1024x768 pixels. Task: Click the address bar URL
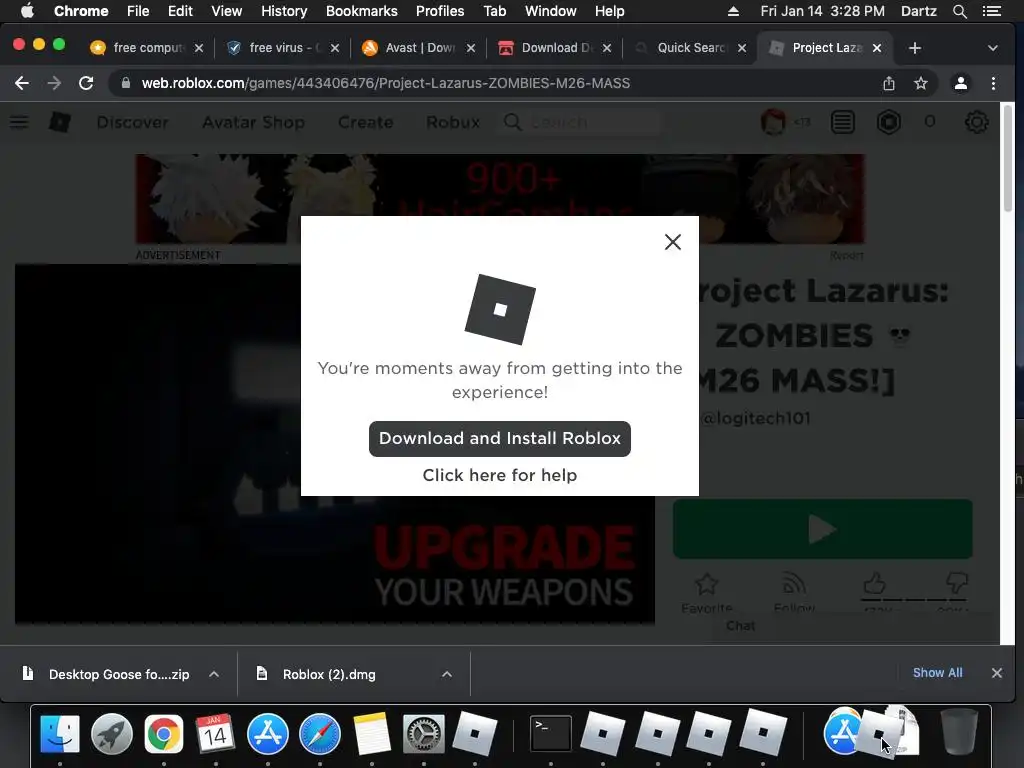pyautogui.click(x=386, y=84)
